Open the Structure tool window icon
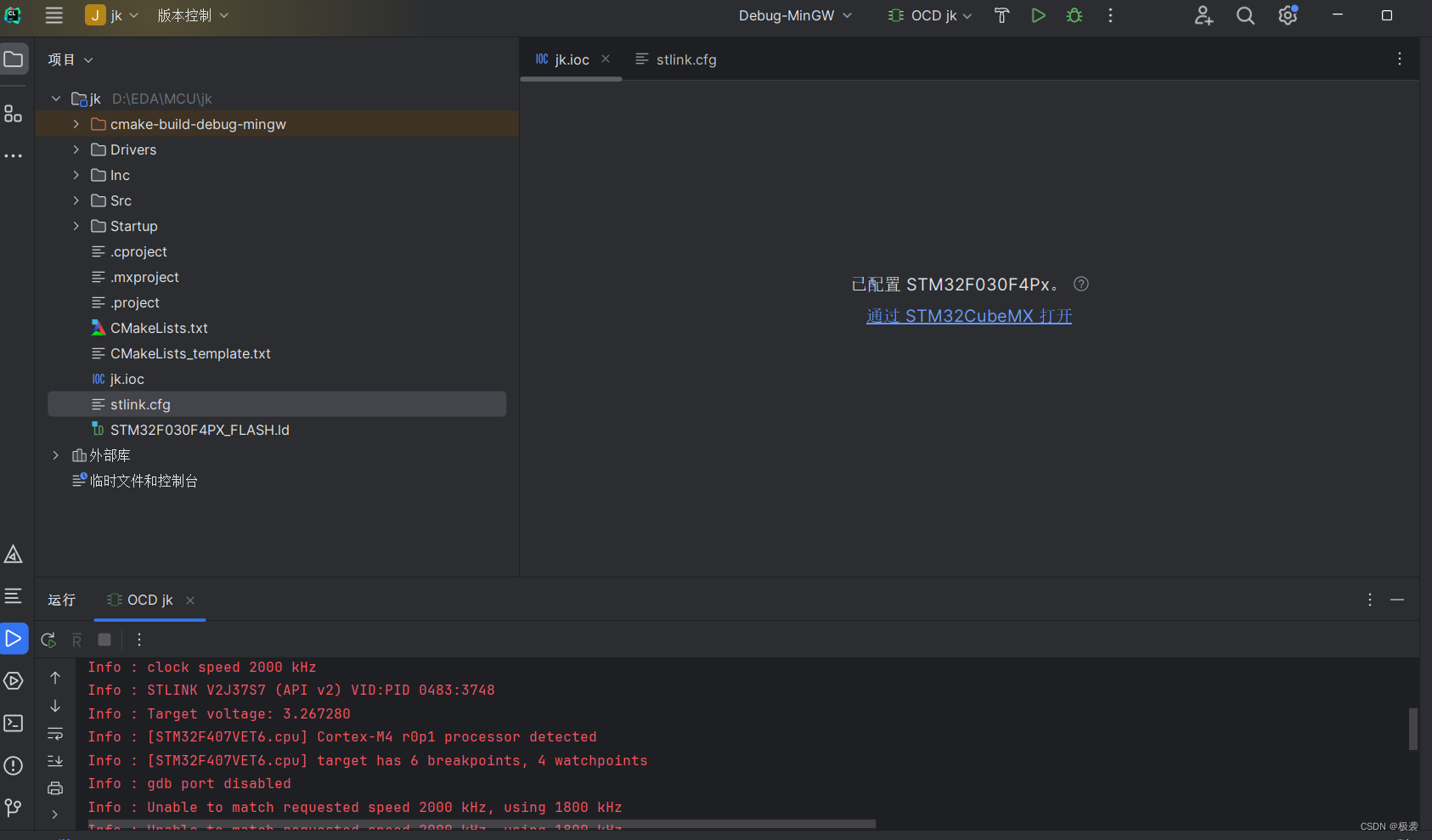This screenshot has width=1432, height=840. 14,113
